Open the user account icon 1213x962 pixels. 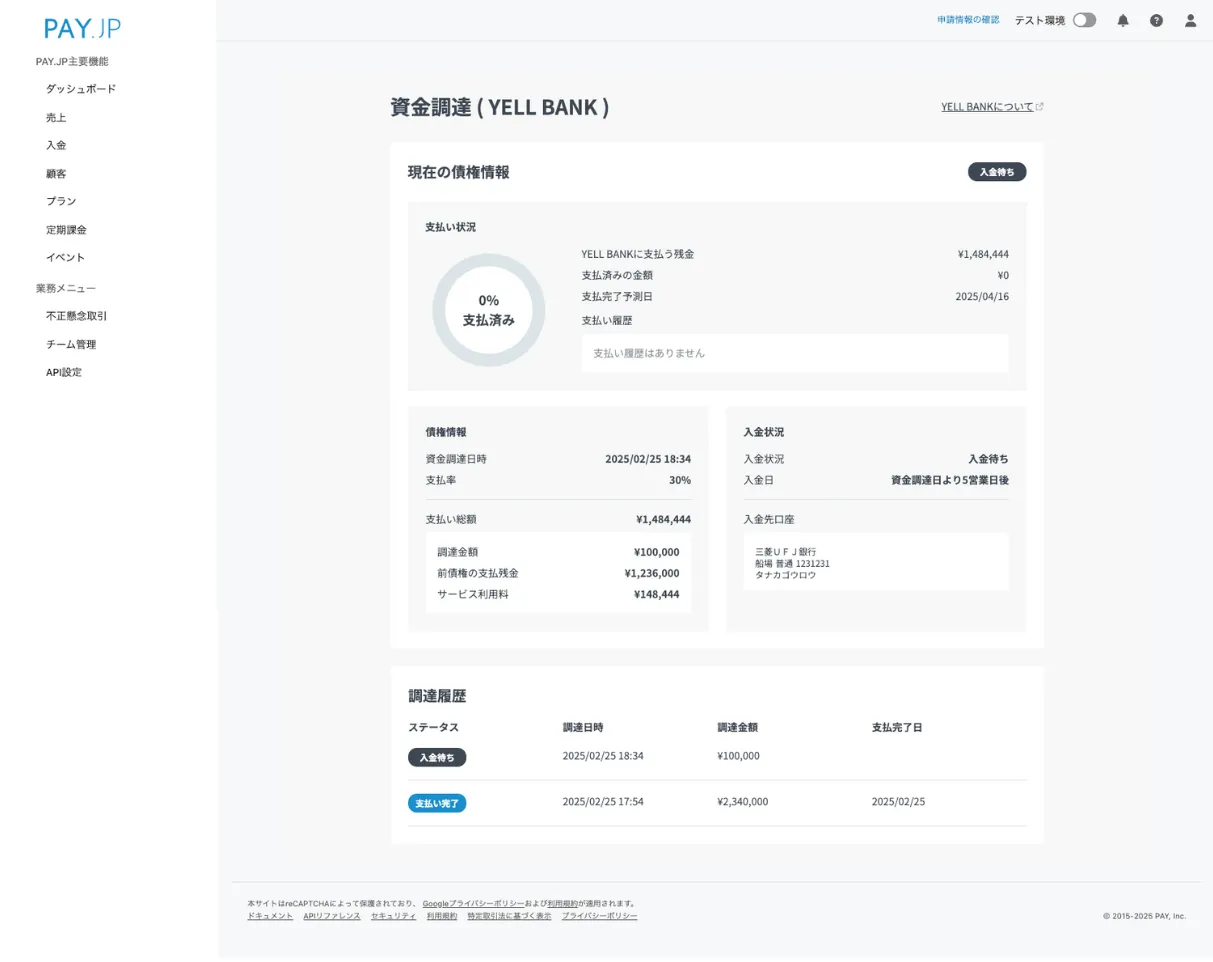click(1190, 20)
